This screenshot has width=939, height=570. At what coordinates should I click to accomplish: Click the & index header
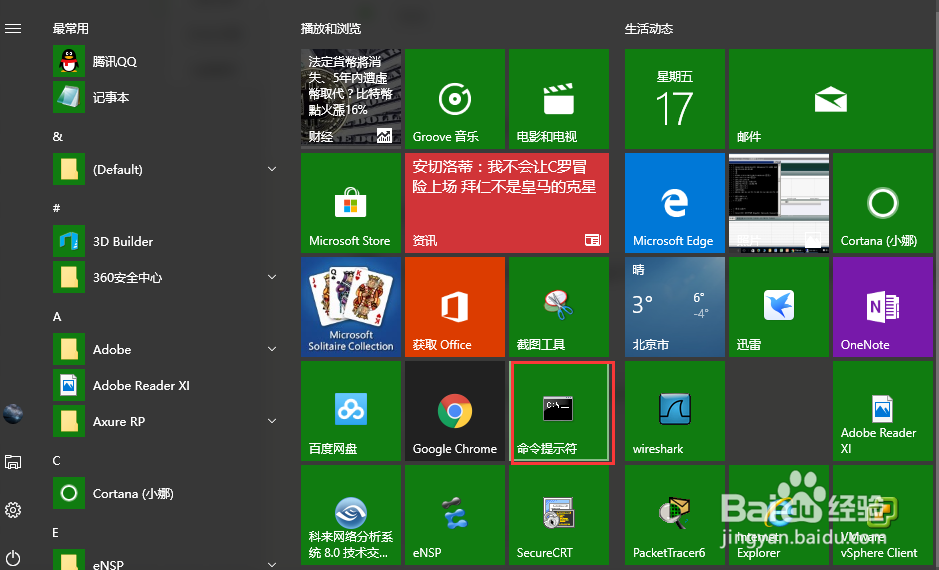tap(57, 137)
